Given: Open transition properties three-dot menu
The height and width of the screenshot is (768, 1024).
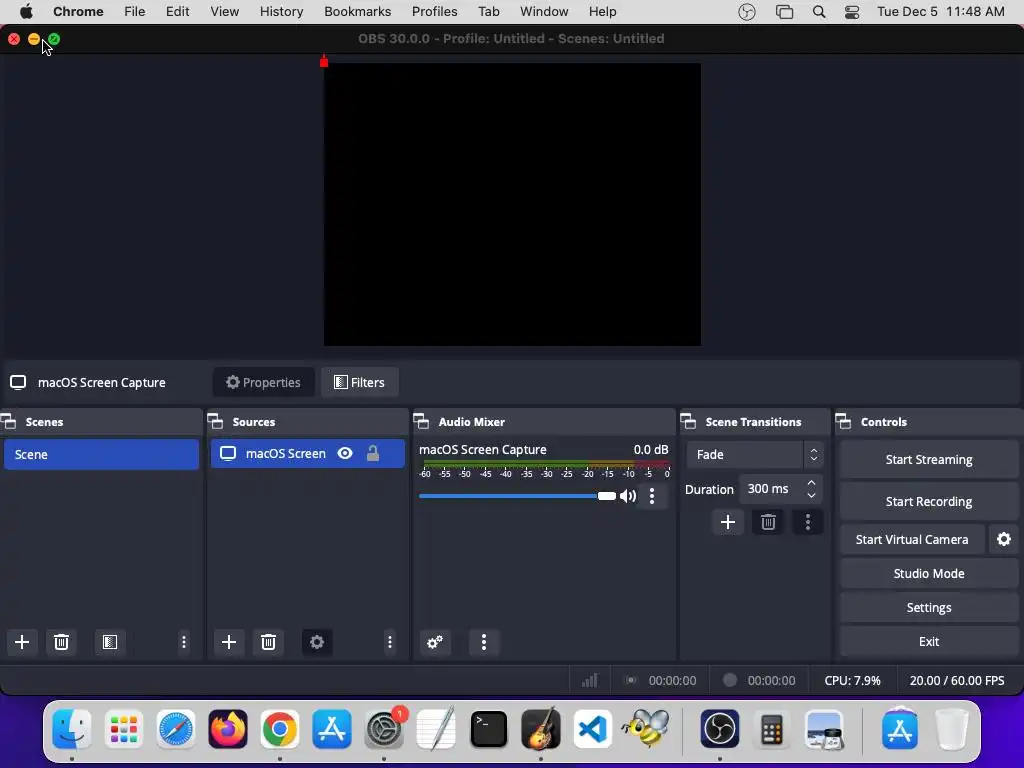Looking at the screenshot, I should tap(808, 522).
